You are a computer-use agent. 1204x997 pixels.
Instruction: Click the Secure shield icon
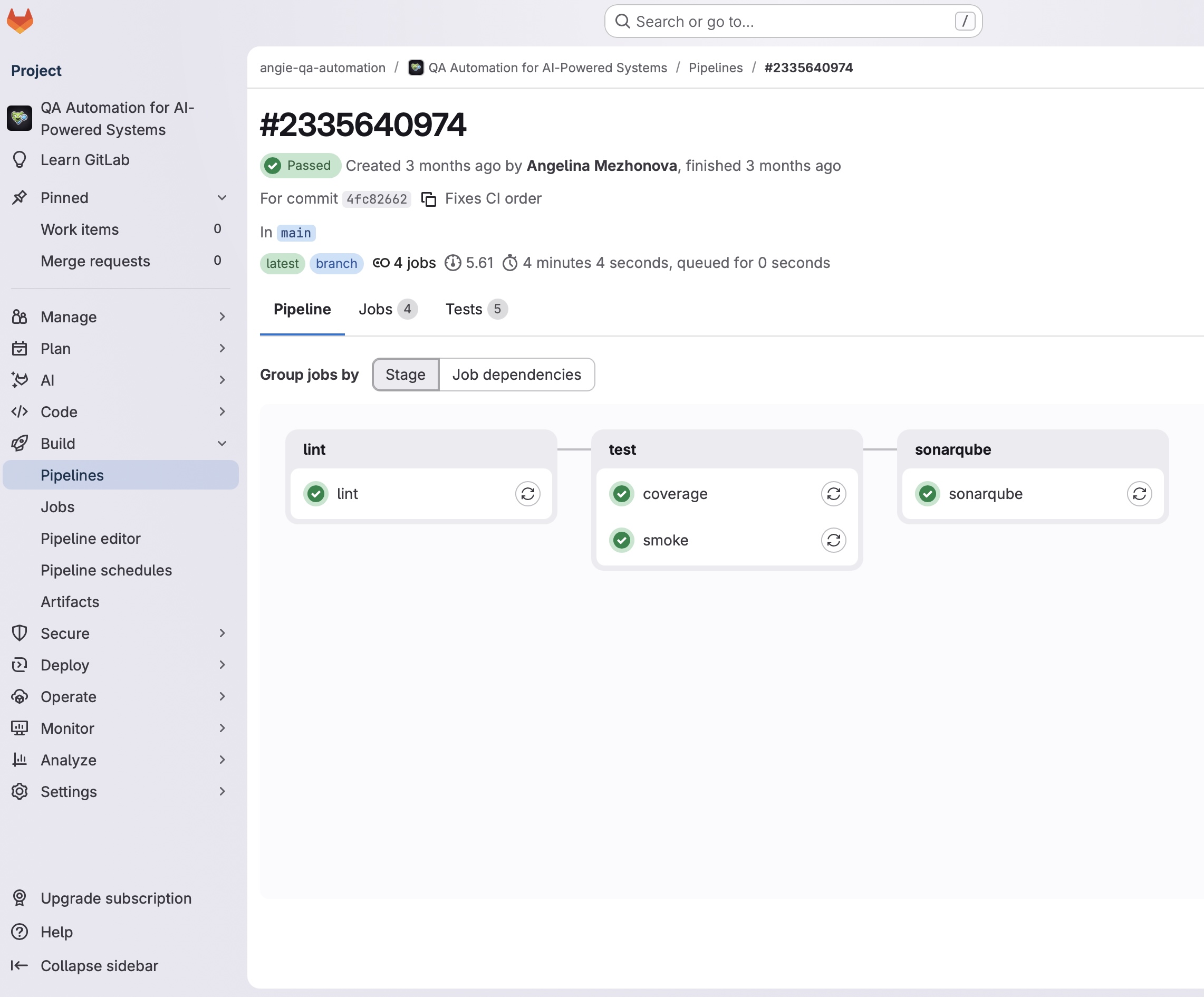(x=20, y=634)
